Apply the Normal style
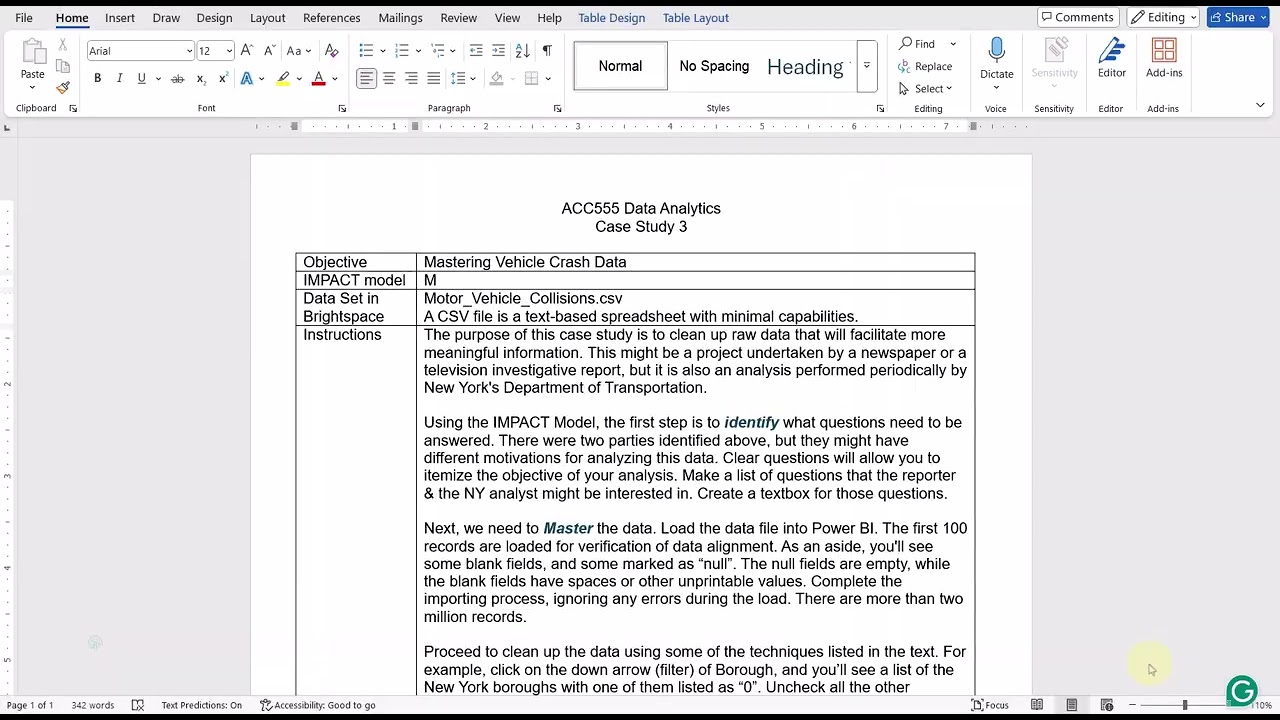Viewport: 1280px width, 720px height. click(x=620, y=66)
